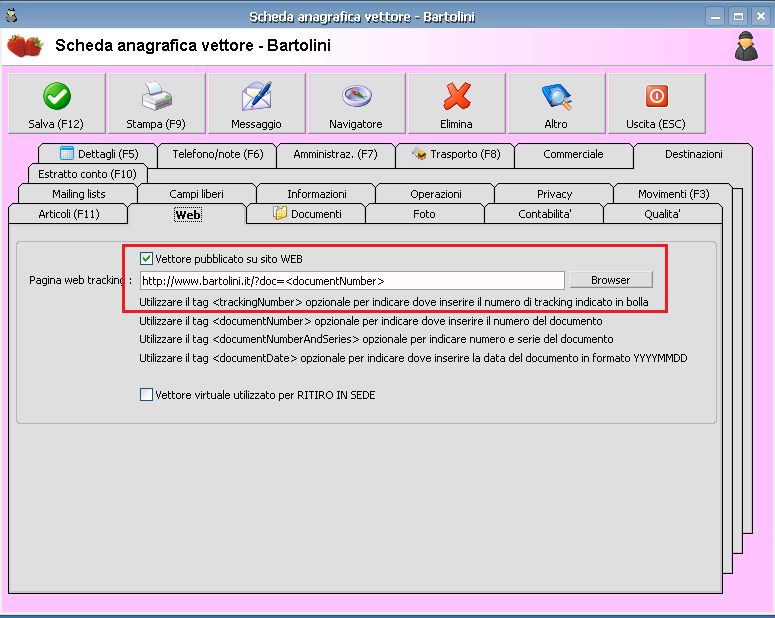The height and width of the screenshot is (618, 775).
Task: Click the documentNumber tag hint line
Action: point(371,321)
